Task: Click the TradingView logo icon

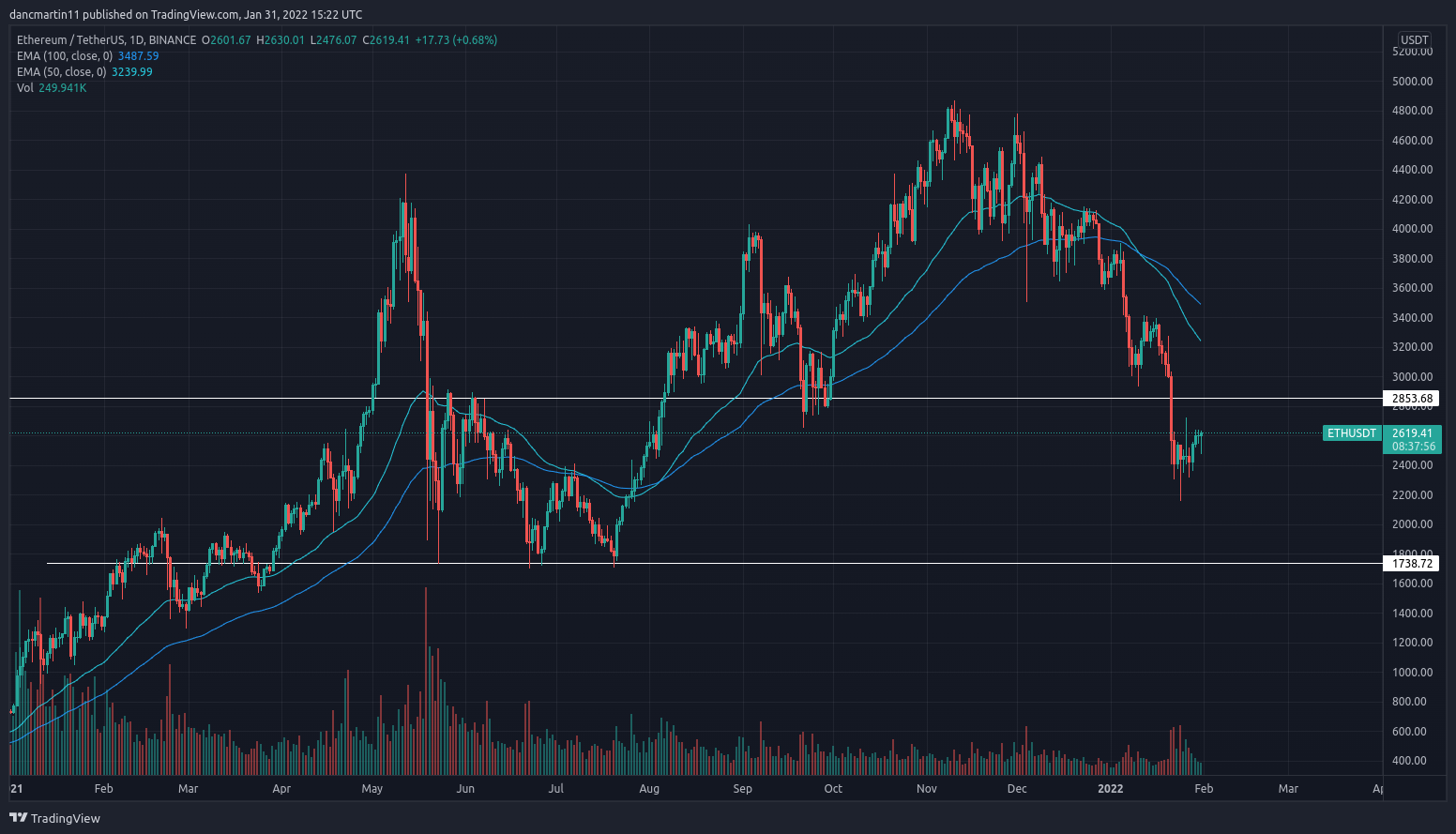Action: pos(18,817)
